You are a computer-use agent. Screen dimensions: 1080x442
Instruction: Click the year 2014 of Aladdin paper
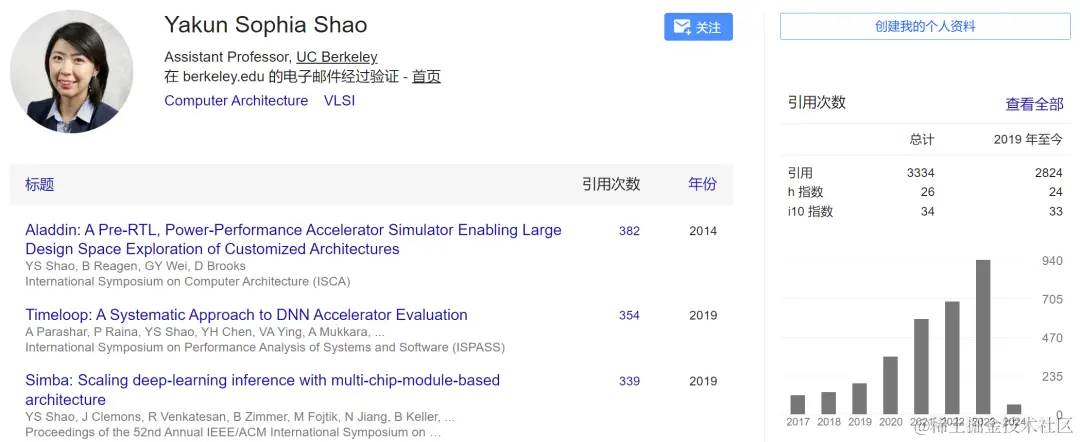point(703,231)
